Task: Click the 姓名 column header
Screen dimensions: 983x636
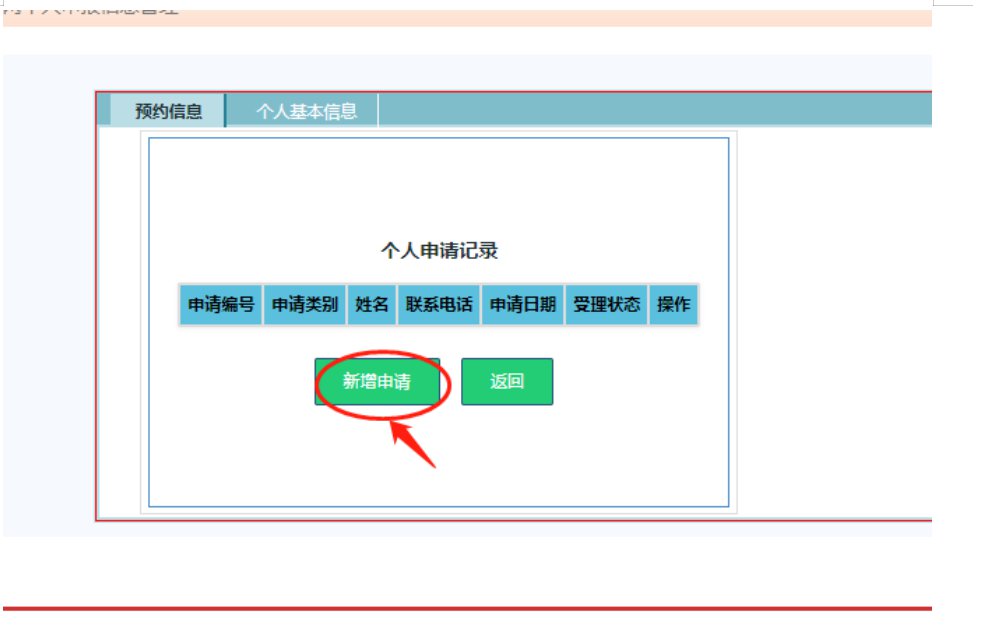Action: point(372,305)
